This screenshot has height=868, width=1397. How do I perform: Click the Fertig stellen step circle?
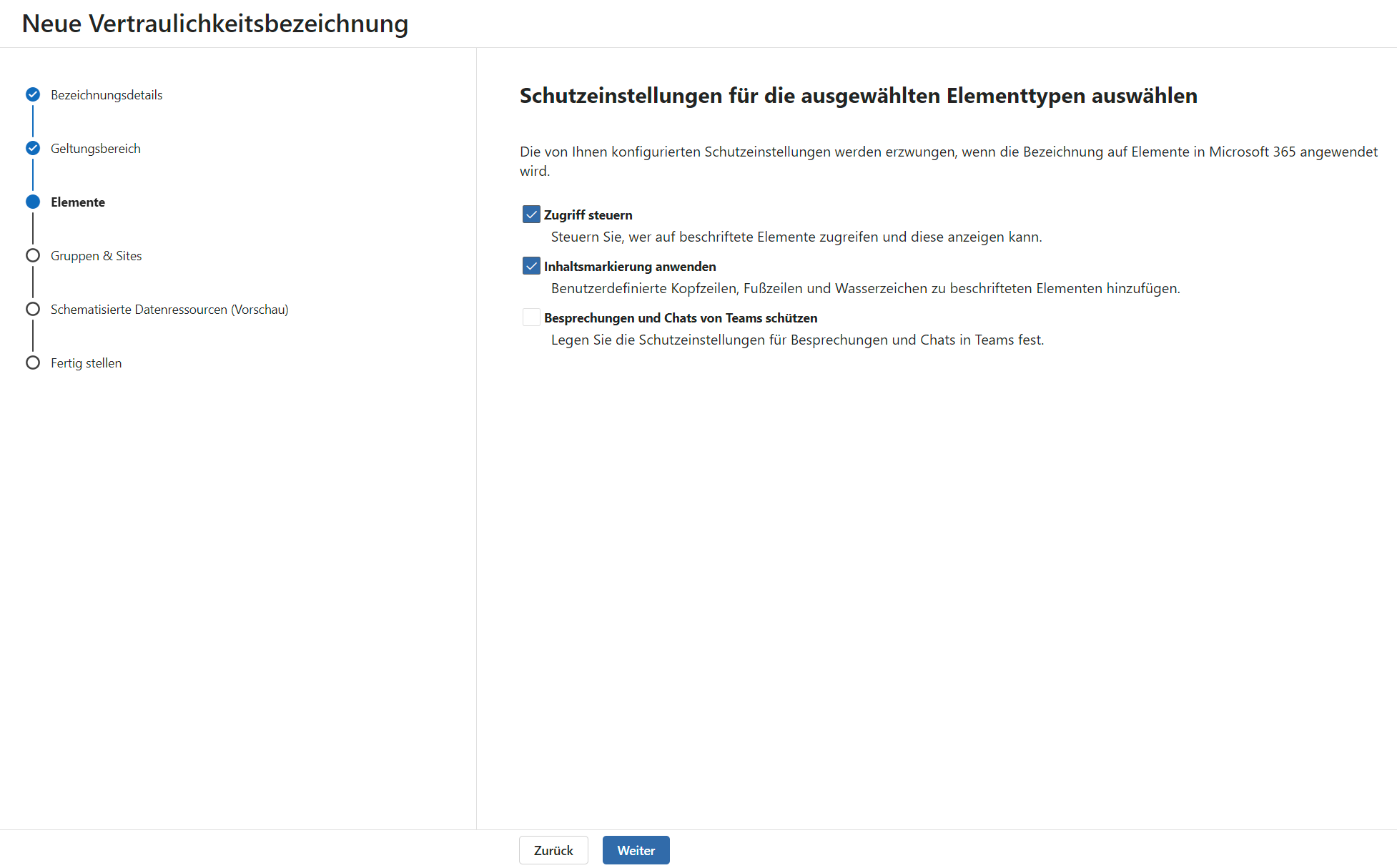33,363
